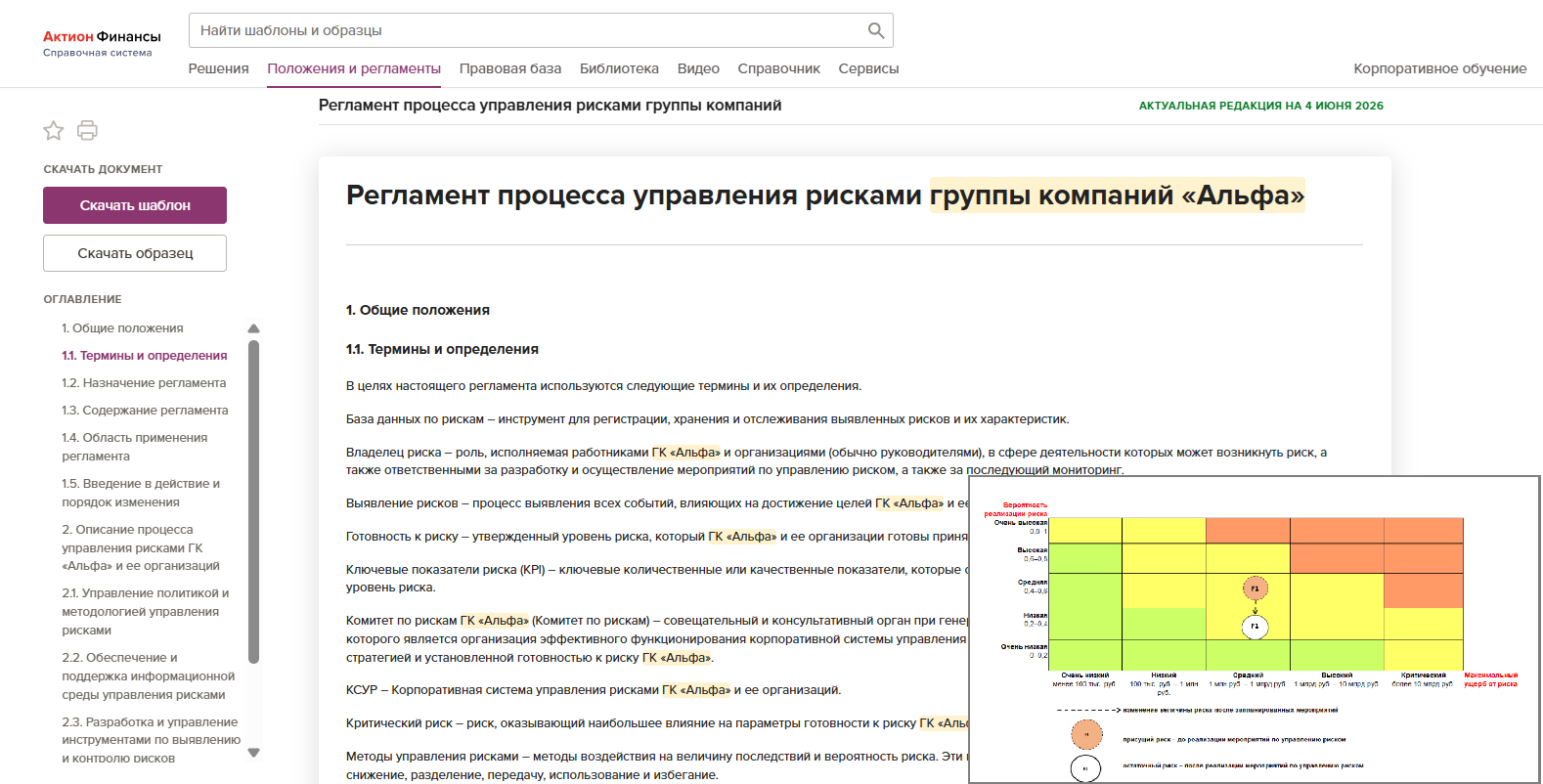Click heading 1.1. Термины и определения in document
Image resolution: width=1543 pixels, height=784 pixels.
tap(442, 349)
